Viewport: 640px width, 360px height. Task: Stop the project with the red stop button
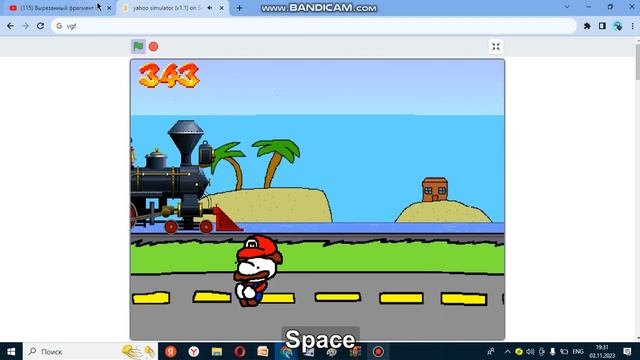click(x=153, y=47)
